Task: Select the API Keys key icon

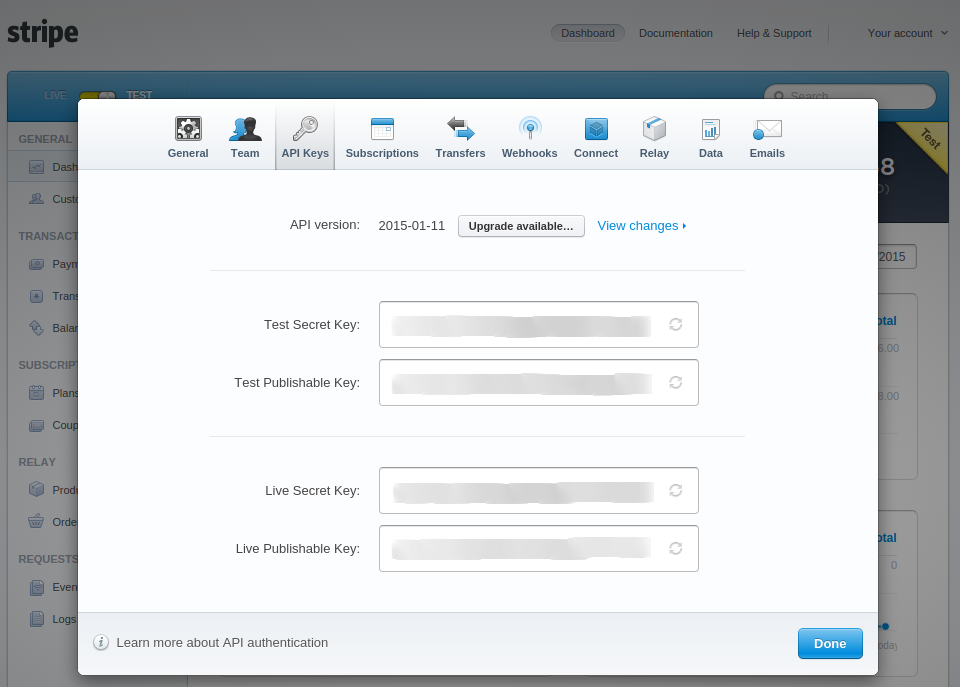Action: (305, 129)
